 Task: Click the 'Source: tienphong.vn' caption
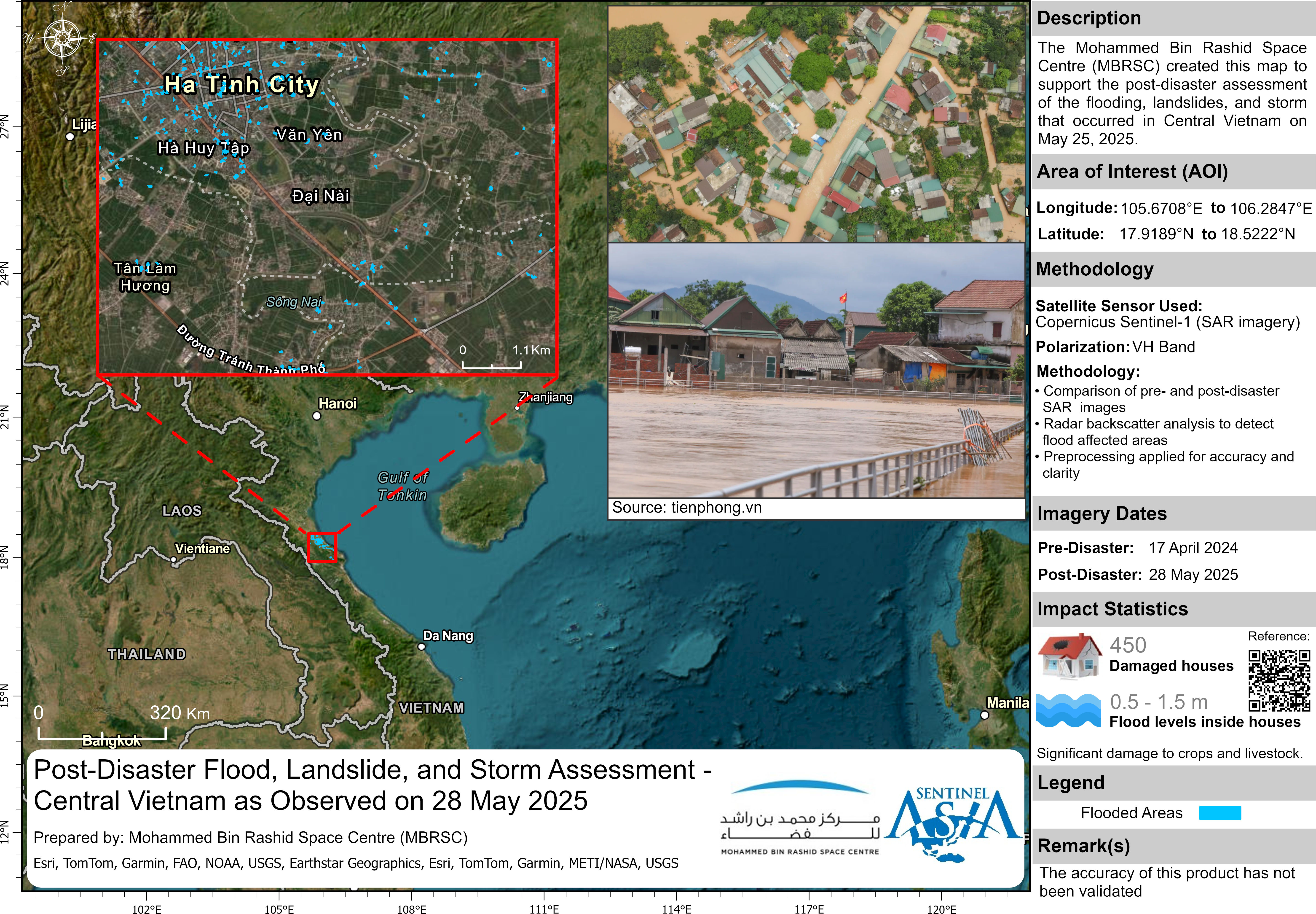pyautogui.click(x=687, y=507)
